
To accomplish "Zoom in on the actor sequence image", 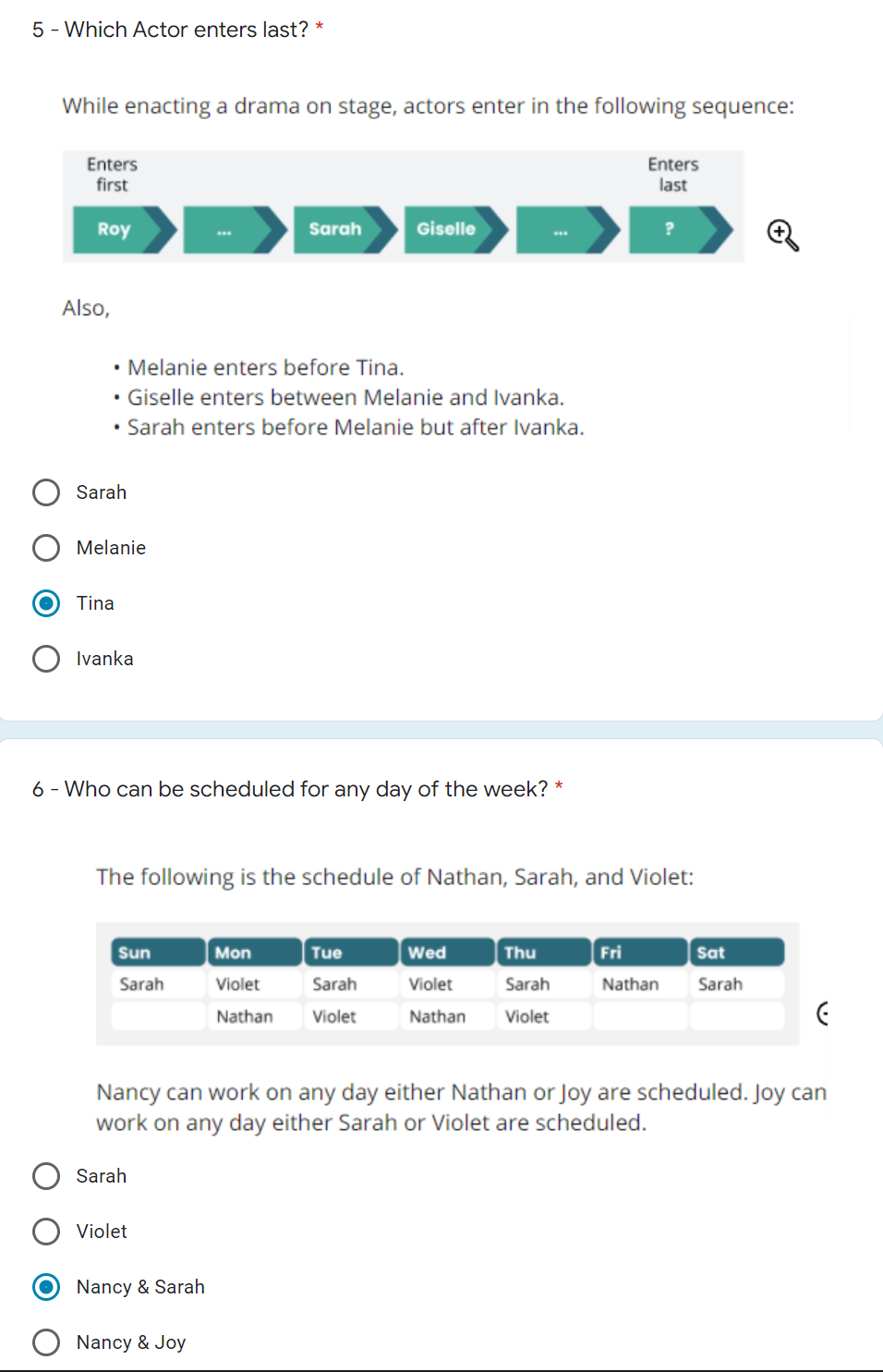I will pyautogui.click(x=782, y=235).
